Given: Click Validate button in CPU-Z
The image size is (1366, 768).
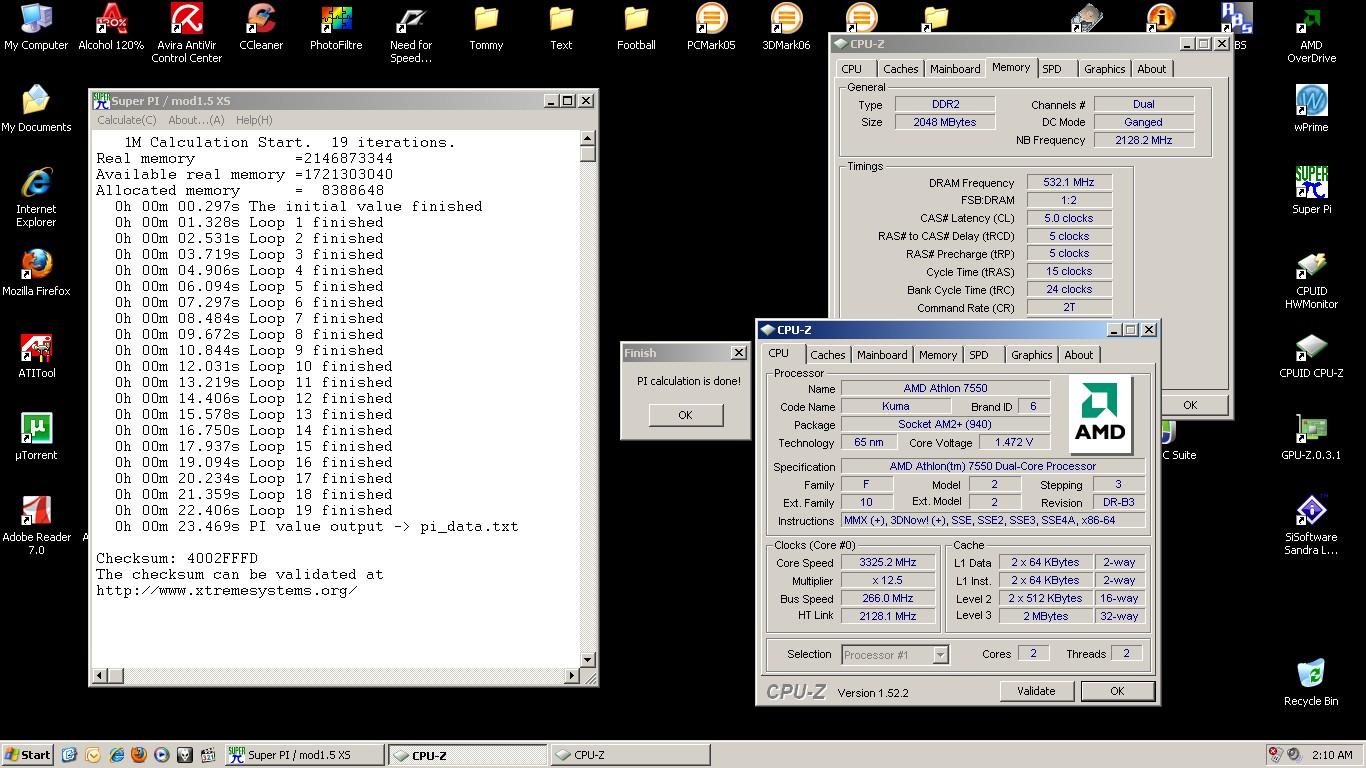Looking at the screenshot, I should click(1036, 691).
